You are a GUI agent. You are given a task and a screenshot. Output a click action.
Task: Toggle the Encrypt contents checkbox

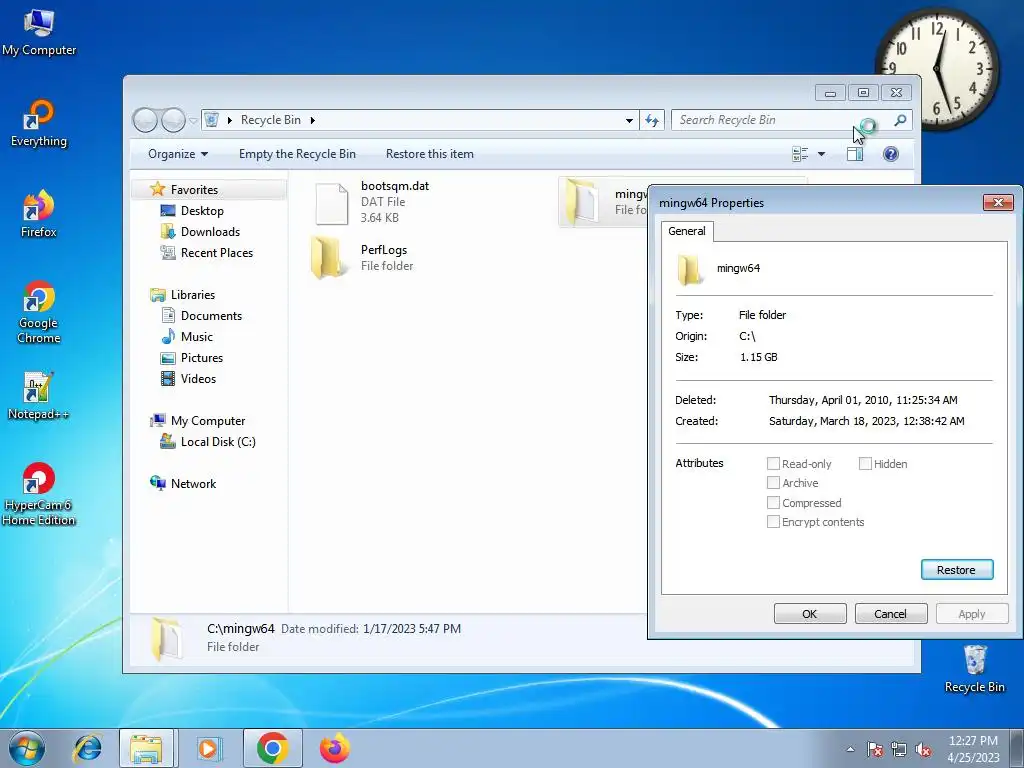click(773, 522)
